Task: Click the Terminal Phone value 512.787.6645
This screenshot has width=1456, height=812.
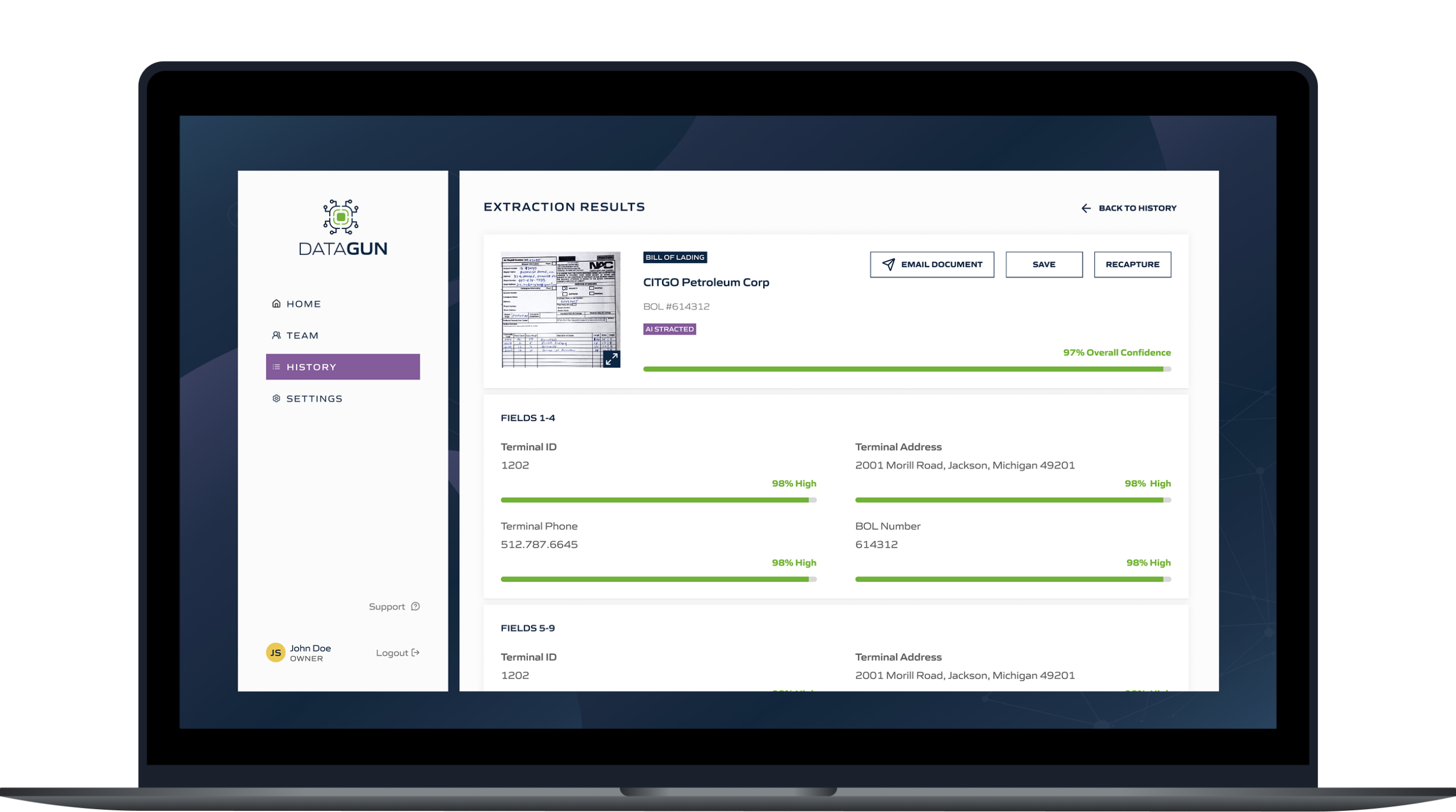Action: pyautogui.click(x=539, y=545)
